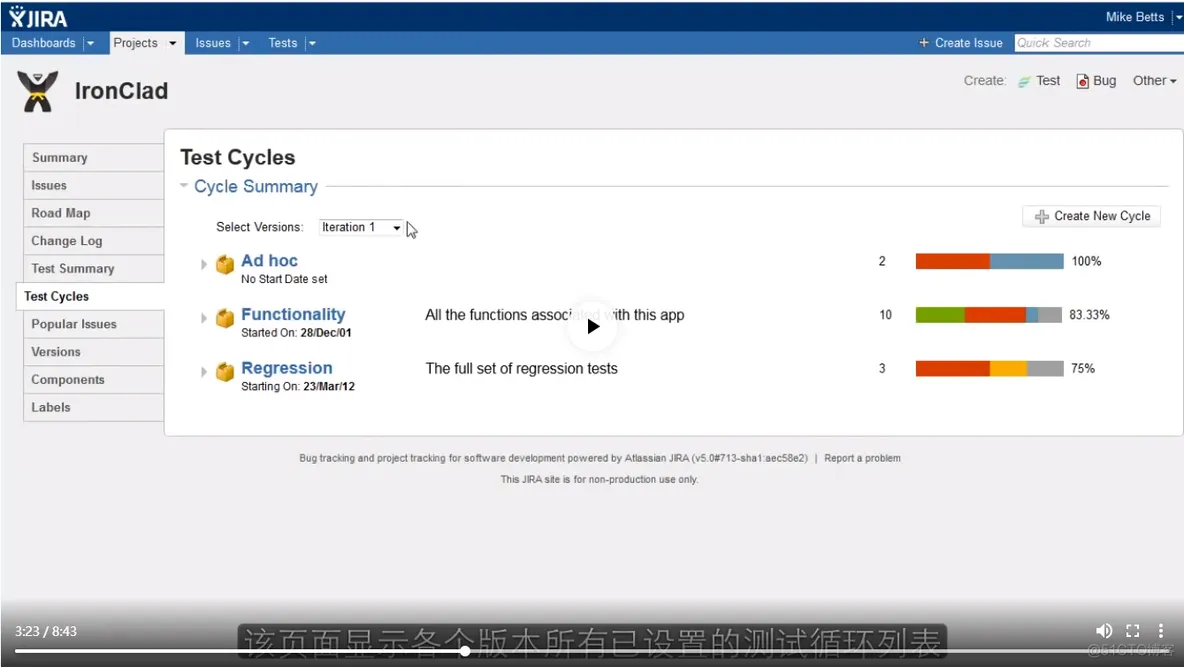Image resolution: width=1184 pixels, height=667 pixels.
Task: Open the Projects menu
Action: tap(135, 43)
